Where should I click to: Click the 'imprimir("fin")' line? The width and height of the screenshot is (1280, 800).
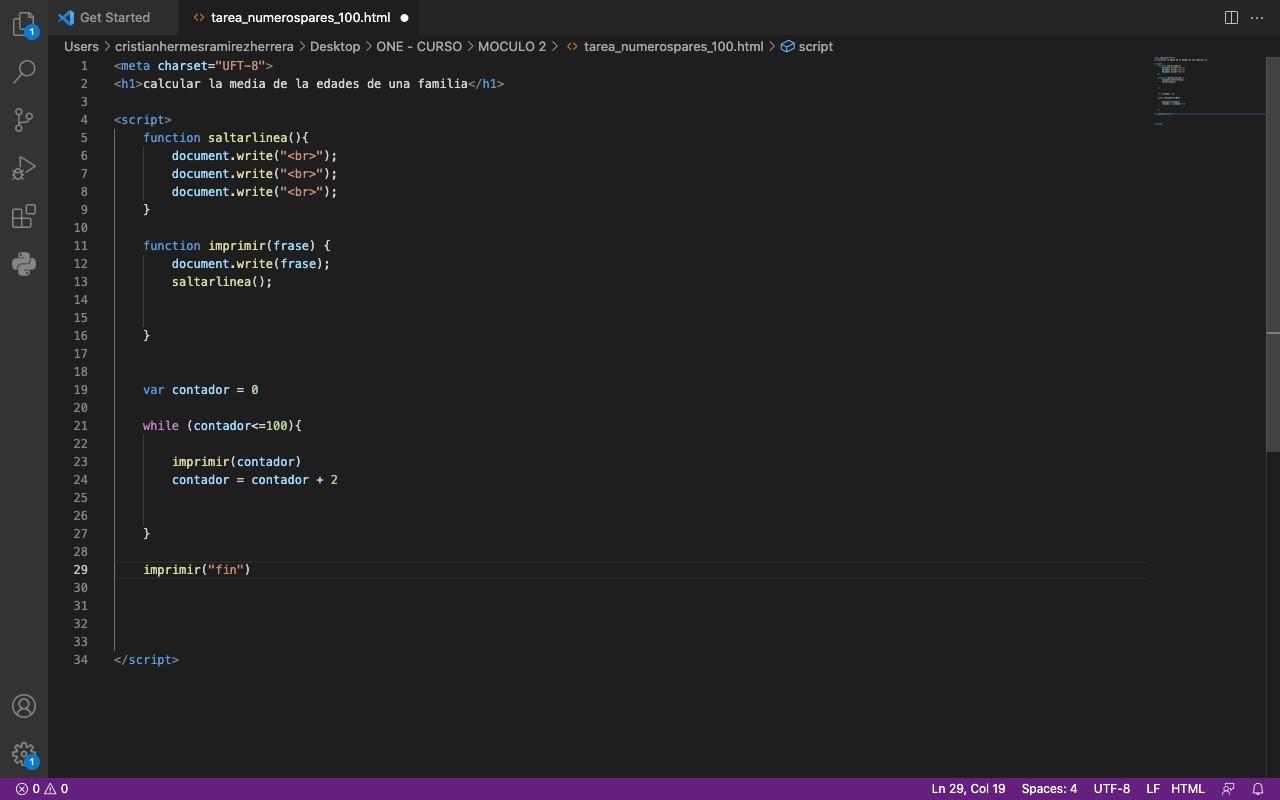[197, 570]
